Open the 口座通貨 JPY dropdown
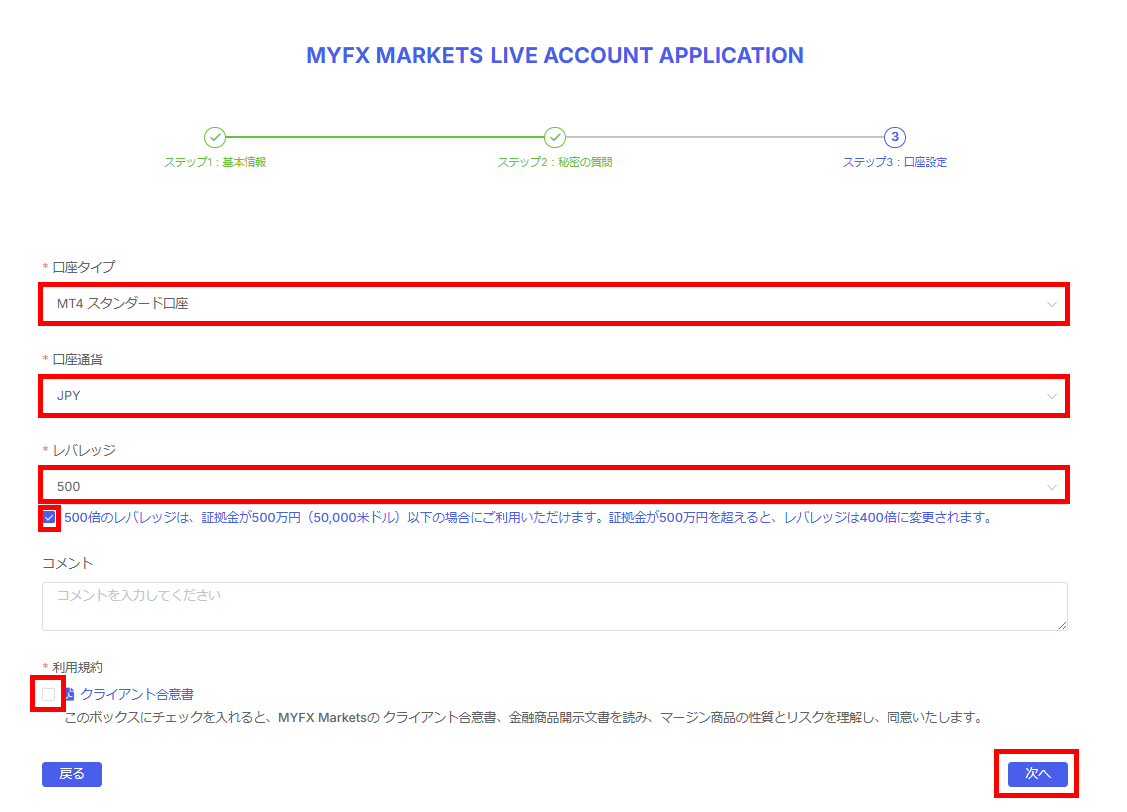 point(554,396)
